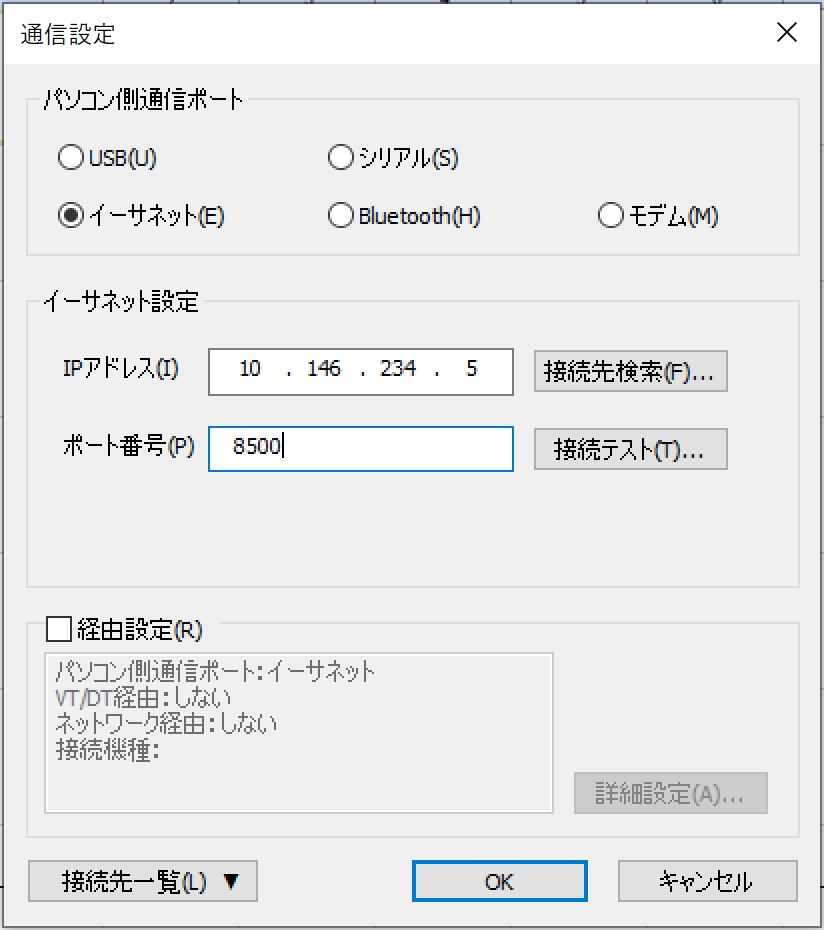This screenshot has width=824, height=930.
Task: Click the キャンセル button
Action: (x=707, y=881)
